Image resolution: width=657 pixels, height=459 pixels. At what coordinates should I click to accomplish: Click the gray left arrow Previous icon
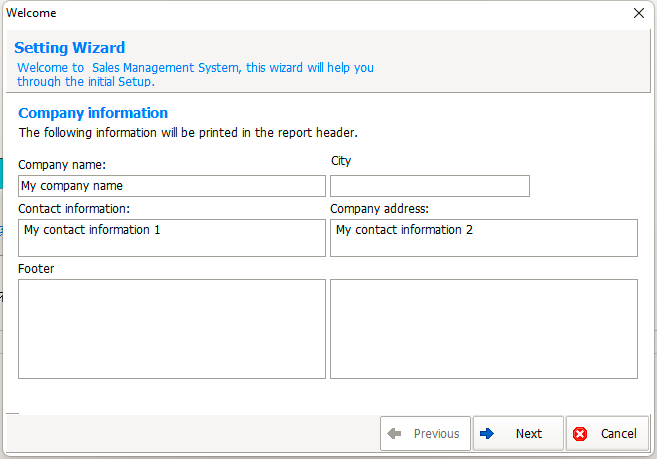pos(394,433)
